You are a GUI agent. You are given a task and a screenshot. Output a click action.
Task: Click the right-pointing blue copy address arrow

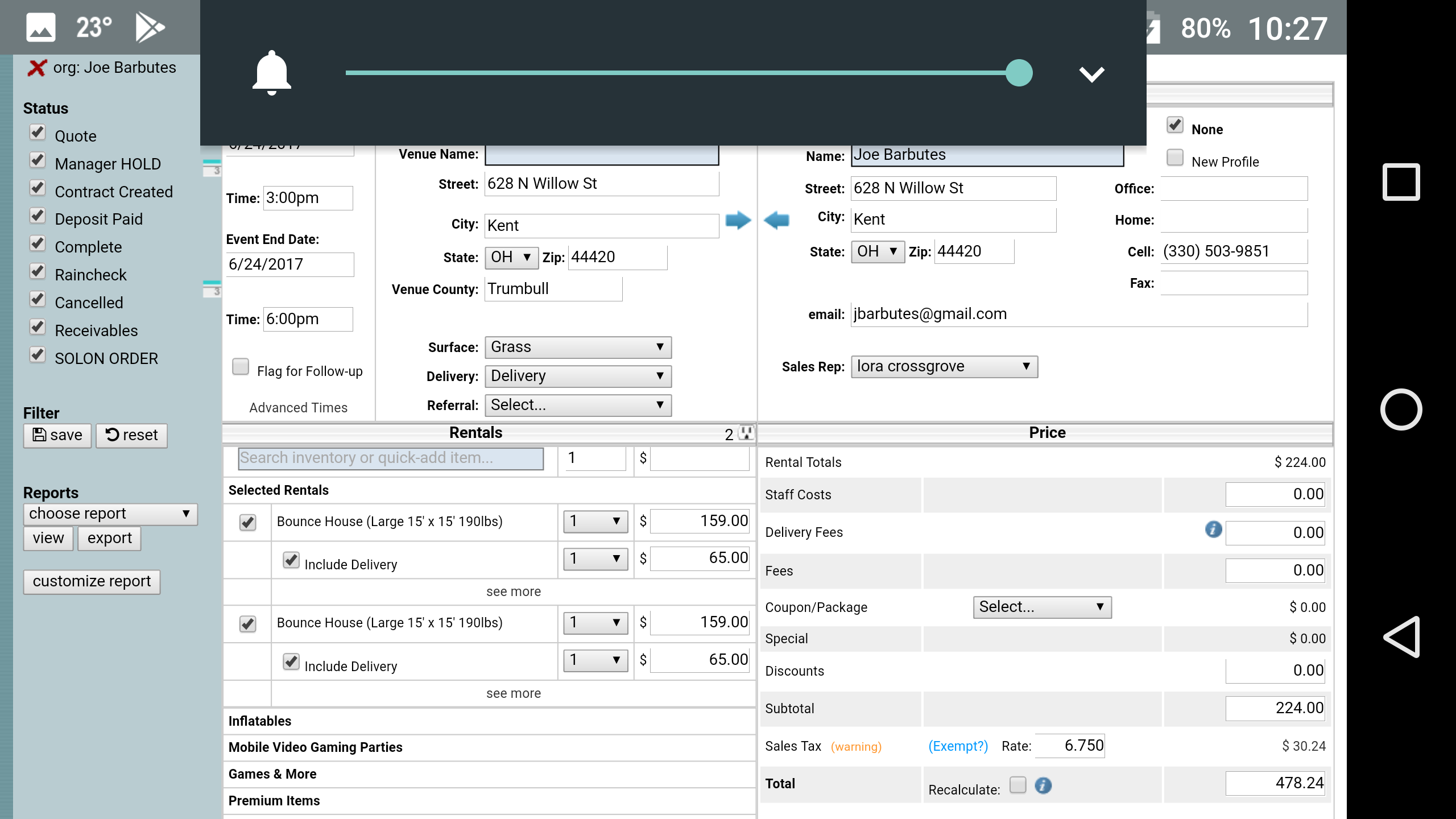click(x=738, y=220)
